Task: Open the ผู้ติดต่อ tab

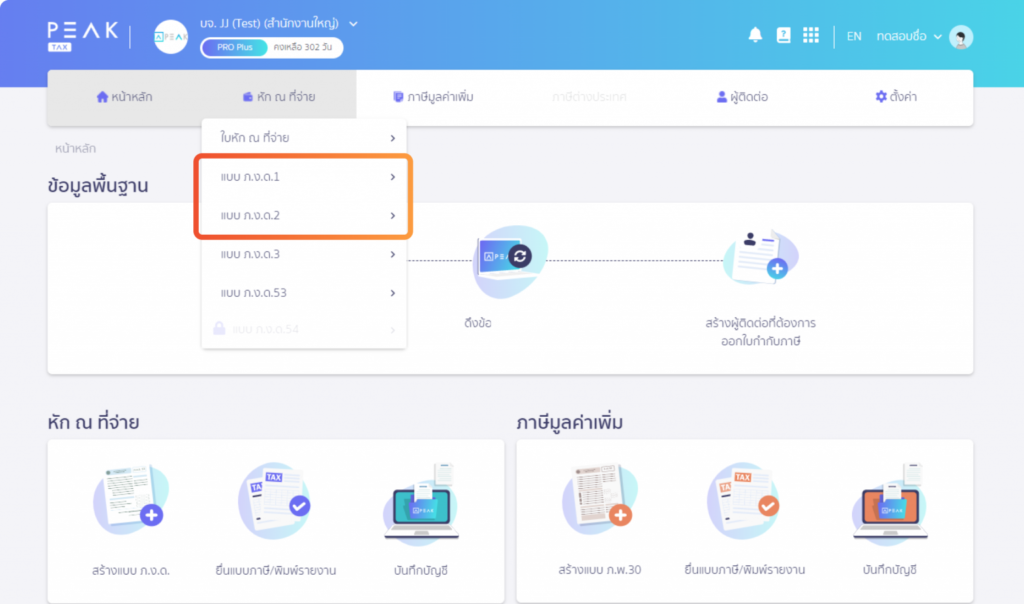Action: point(742,97)
